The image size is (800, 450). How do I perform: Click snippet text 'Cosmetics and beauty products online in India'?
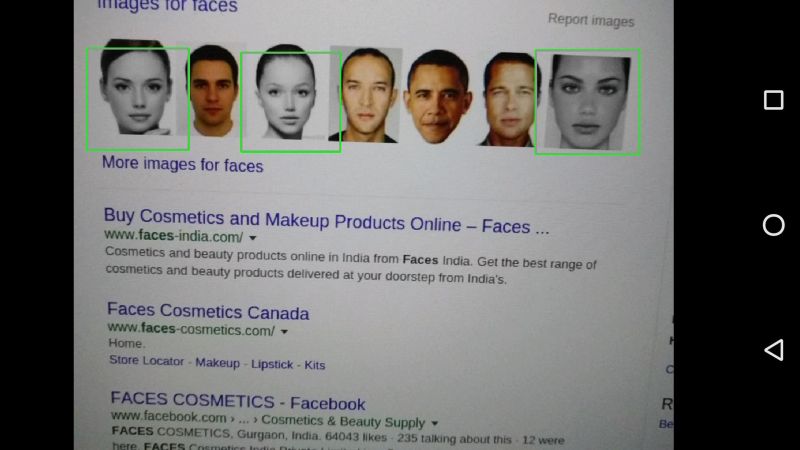238,255
